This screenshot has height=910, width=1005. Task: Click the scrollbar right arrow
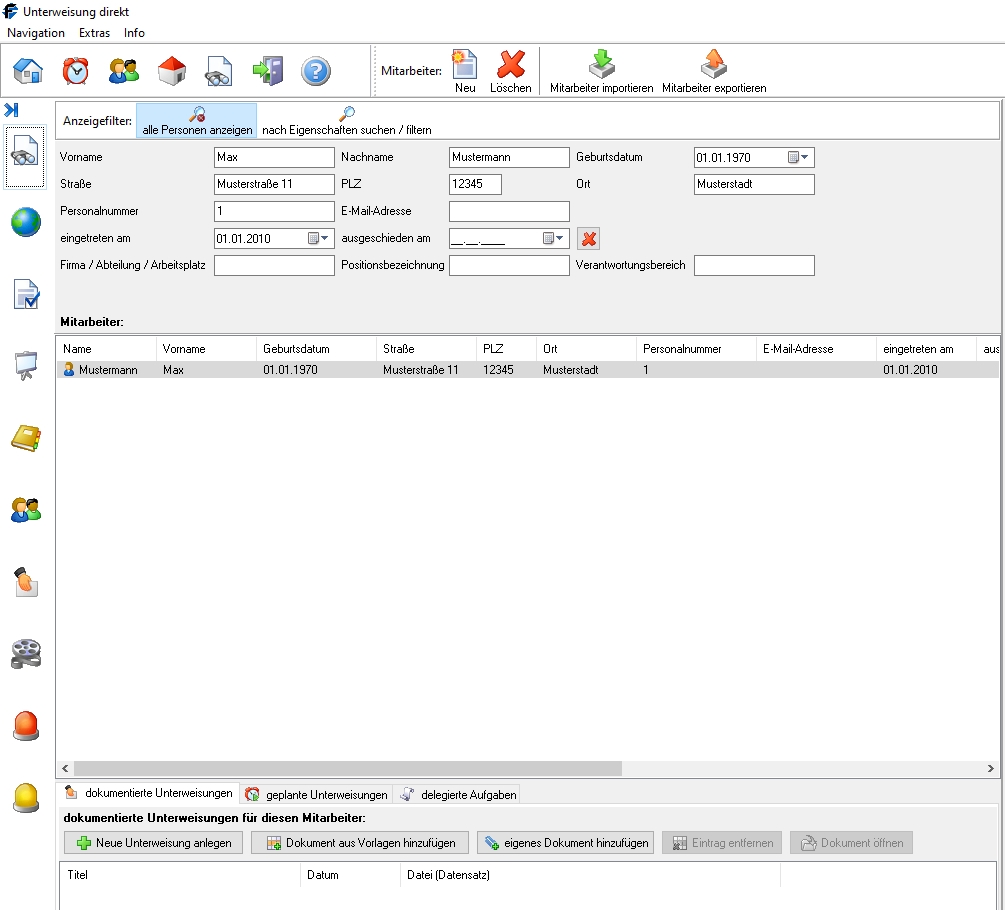point(990,768)
